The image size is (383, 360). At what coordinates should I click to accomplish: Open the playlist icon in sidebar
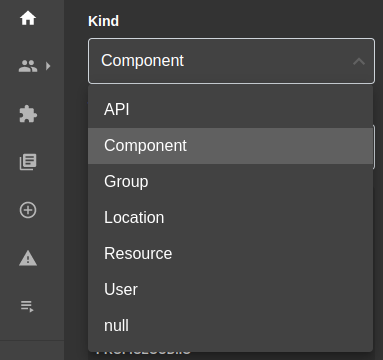click(x=27, y=306)
